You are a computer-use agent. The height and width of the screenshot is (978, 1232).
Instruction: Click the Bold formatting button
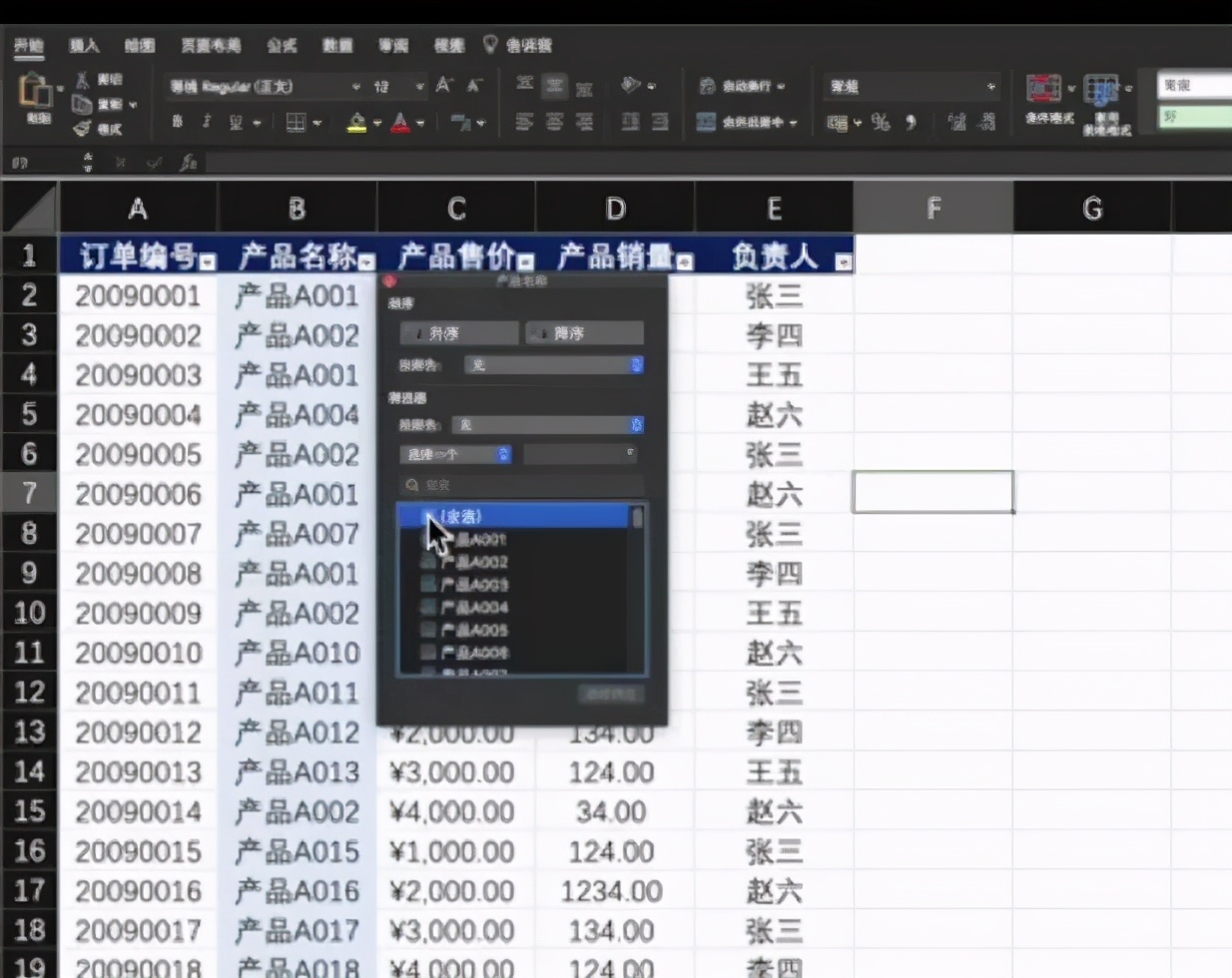pyautogui.click(x=178, y=122)
